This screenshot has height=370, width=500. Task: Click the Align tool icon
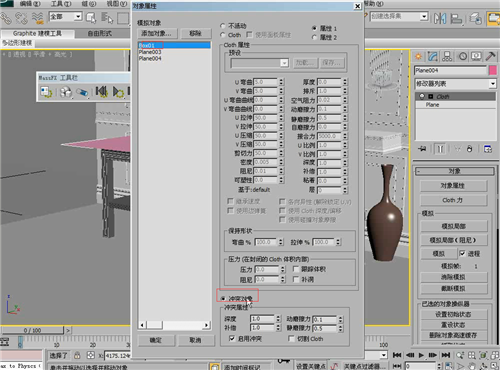coord(456,18)
